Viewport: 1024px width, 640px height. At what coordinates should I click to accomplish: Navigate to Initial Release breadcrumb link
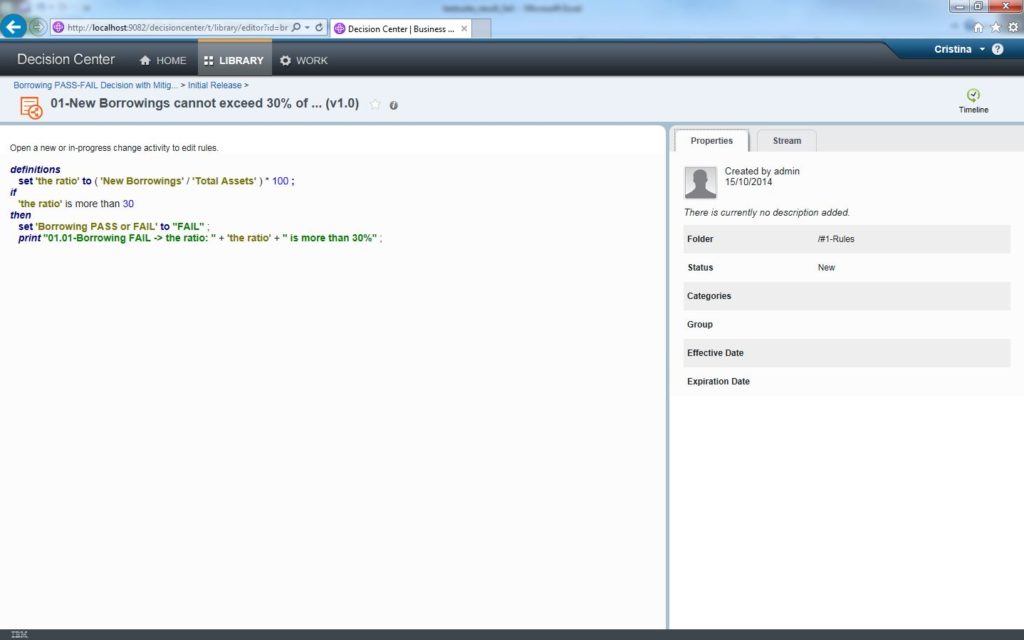point(214,85)
